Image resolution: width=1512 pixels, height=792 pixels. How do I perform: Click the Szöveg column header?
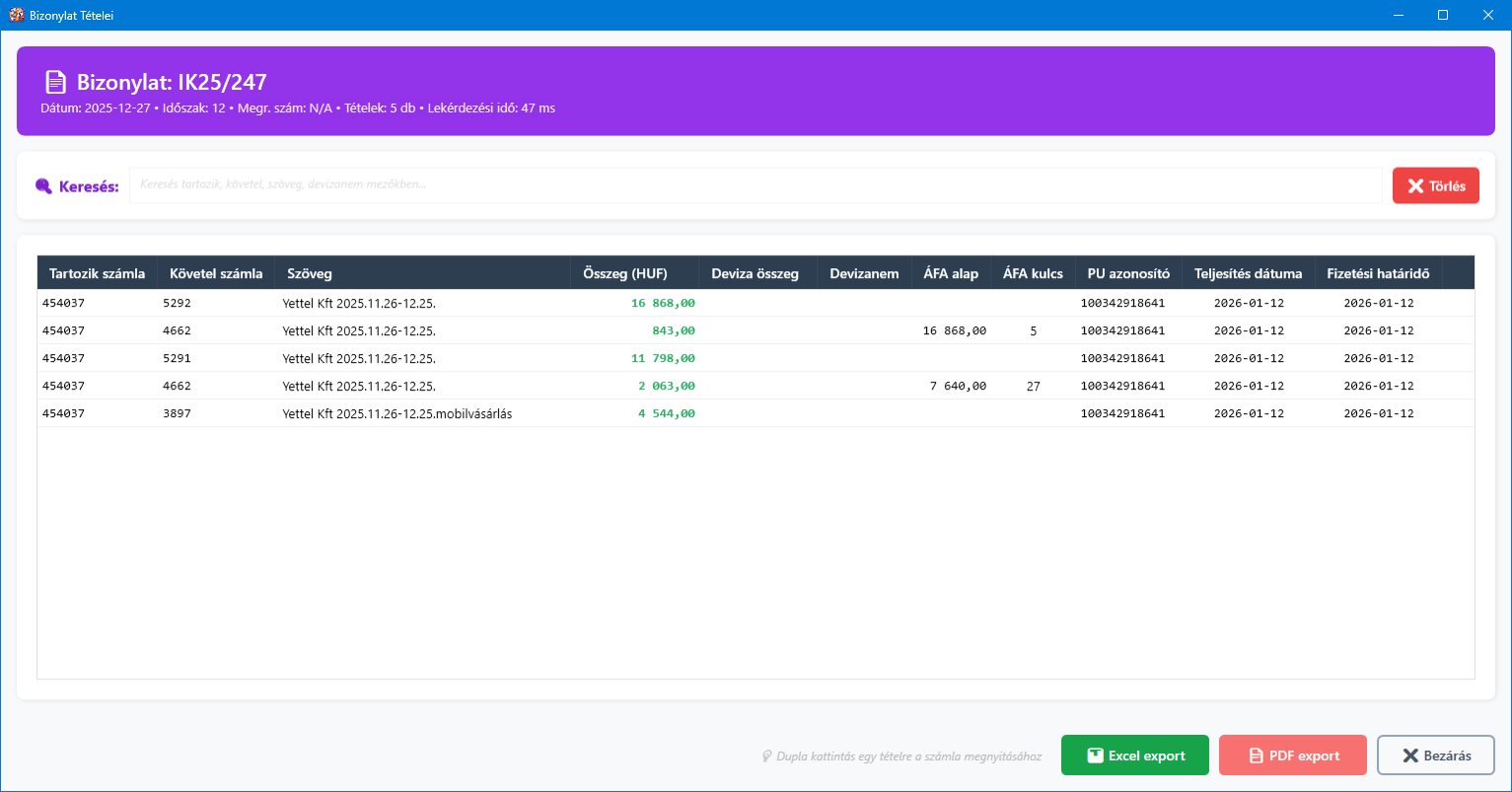422,273
